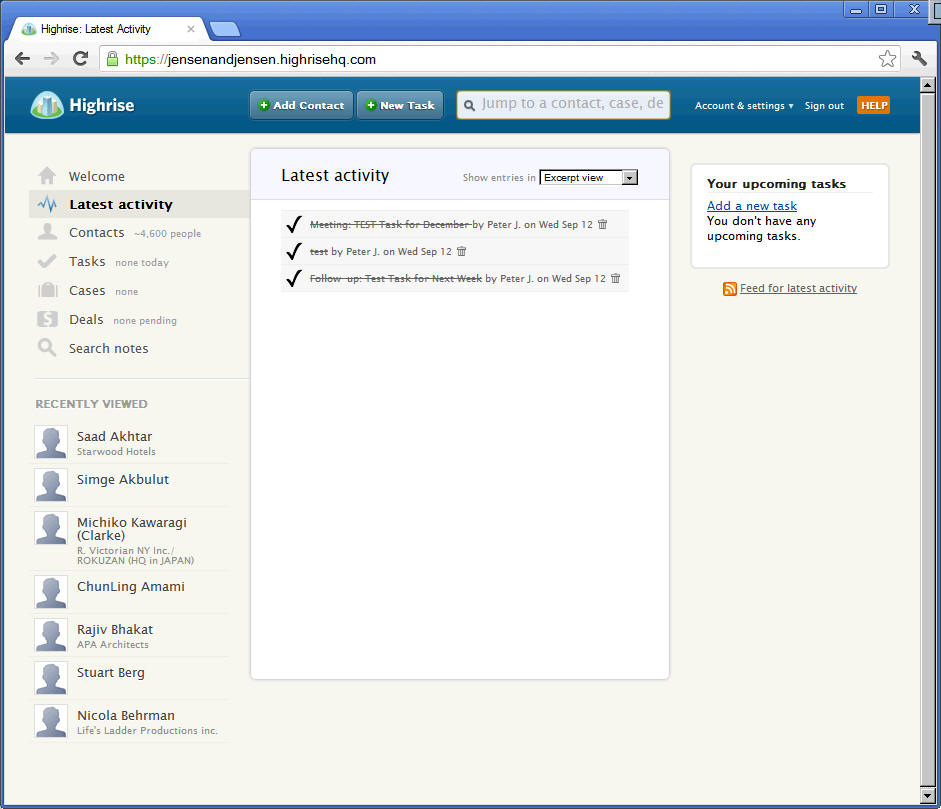Close the Highrise browser tab

[x=191, y=29]
